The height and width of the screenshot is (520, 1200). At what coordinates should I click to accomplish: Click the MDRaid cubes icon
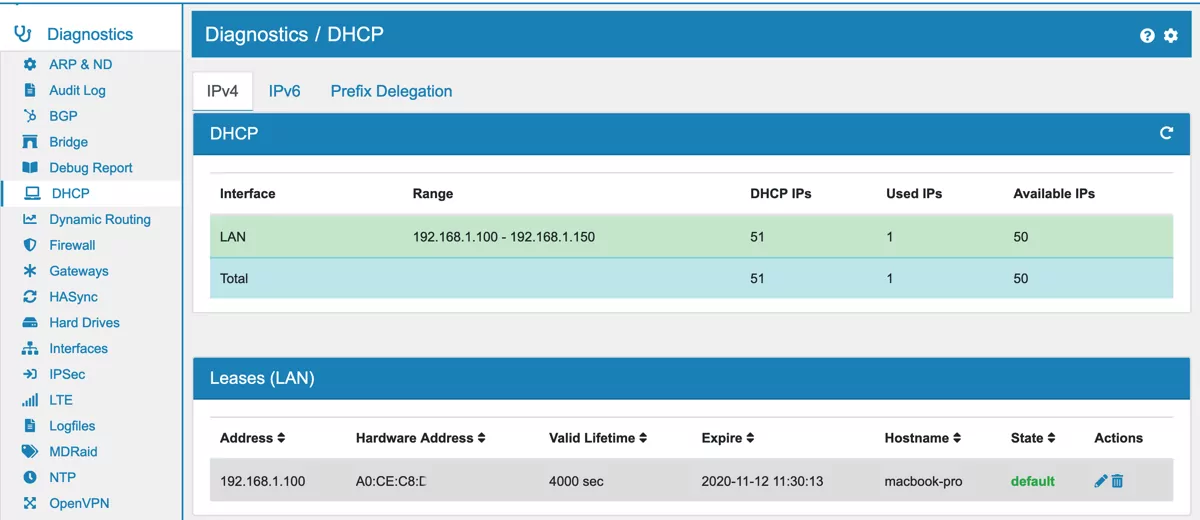click(30, 452)
